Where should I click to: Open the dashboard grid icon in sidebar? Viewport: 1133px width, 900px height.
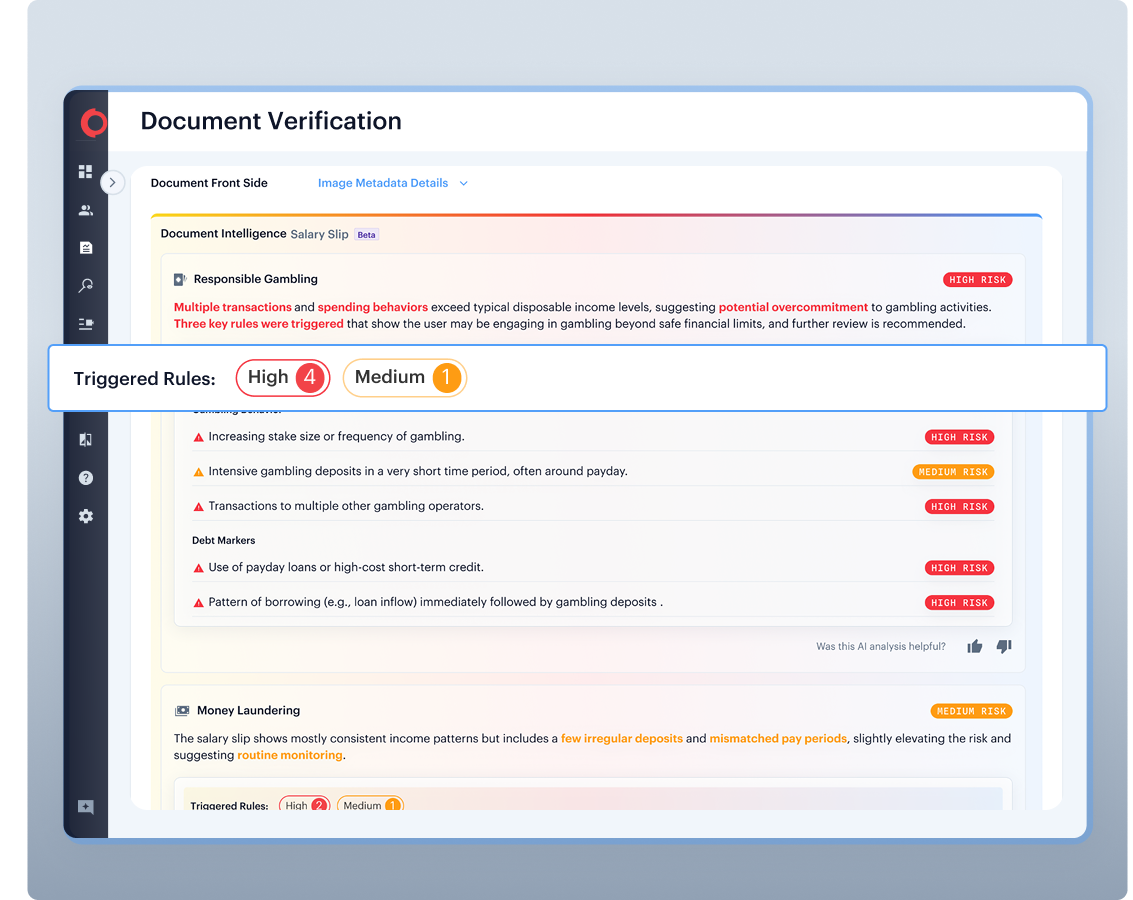[86, 172]
